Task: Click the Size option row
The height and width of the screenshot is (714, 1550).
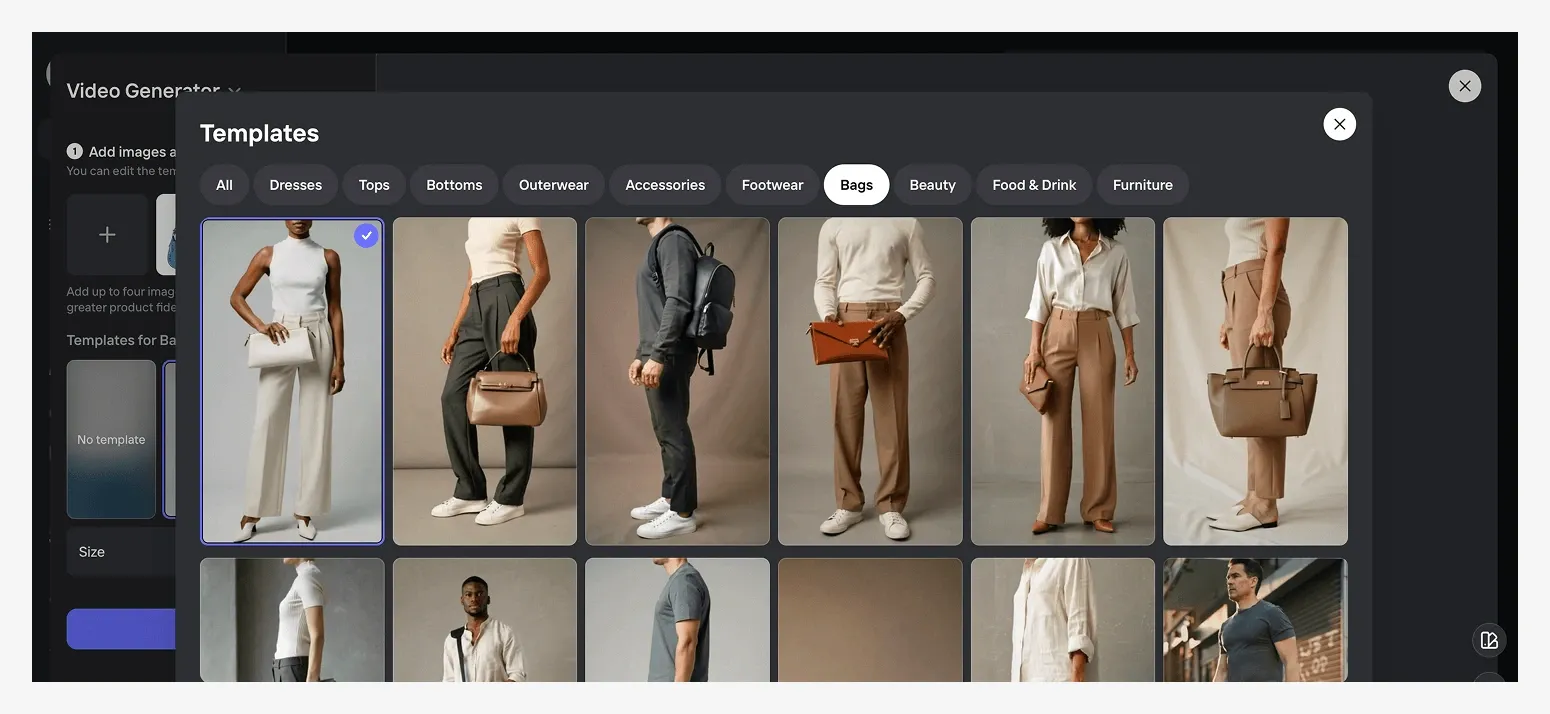Action: [121, 552]
